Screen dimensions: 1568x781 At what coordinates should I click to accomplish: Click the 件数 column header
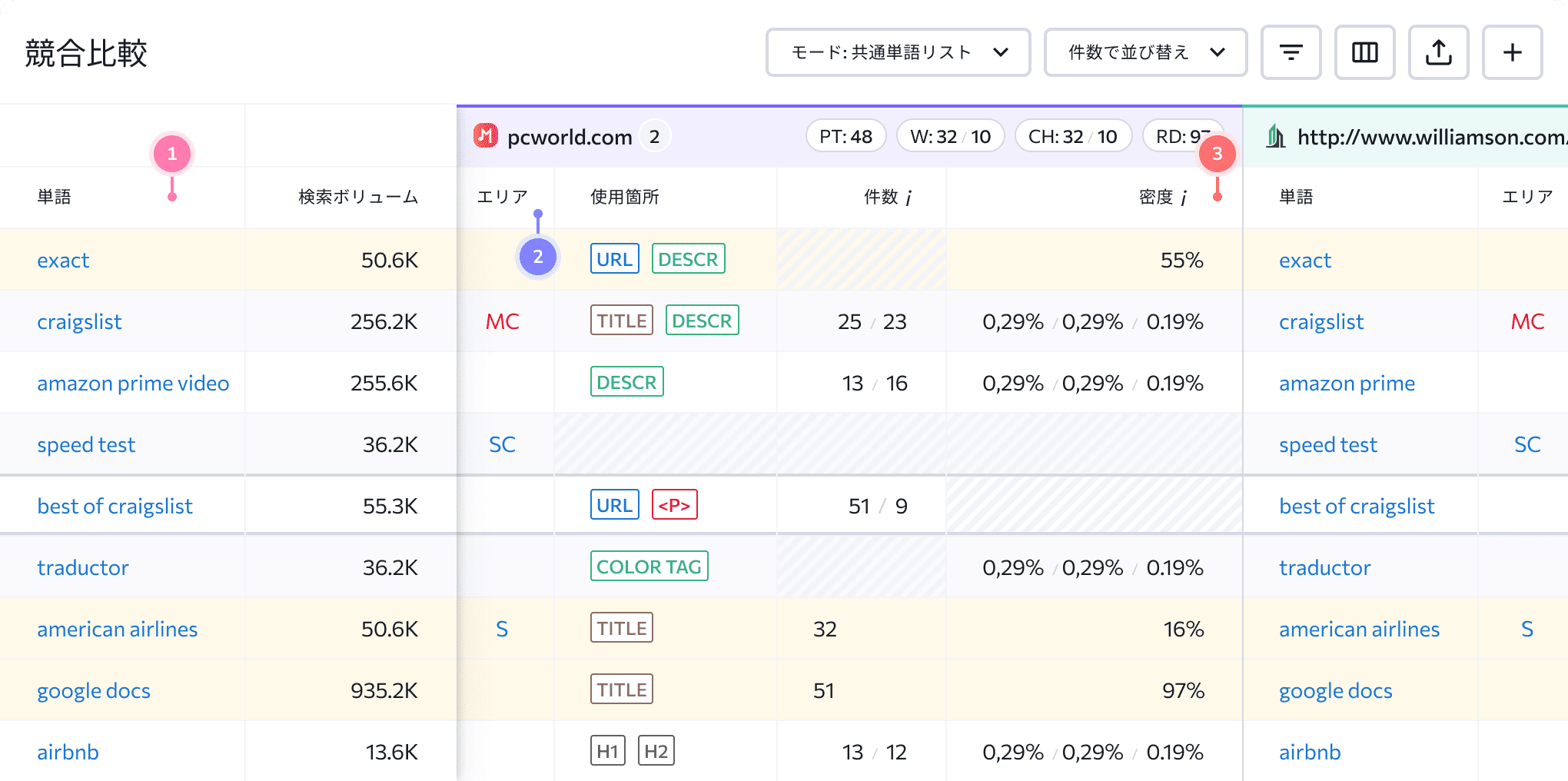point(881,197)
